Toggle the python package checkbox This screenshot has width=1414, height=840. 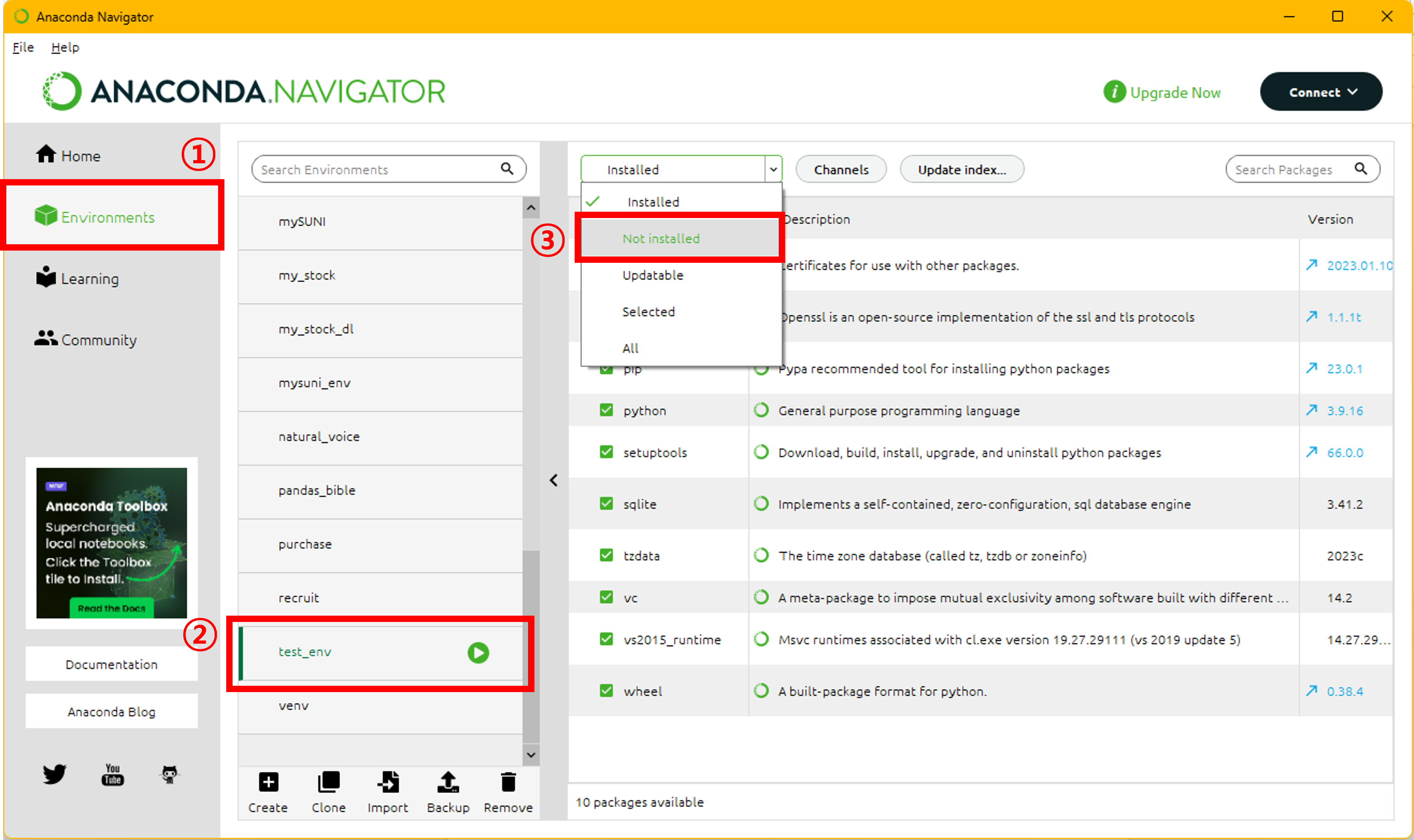(606, 410)
